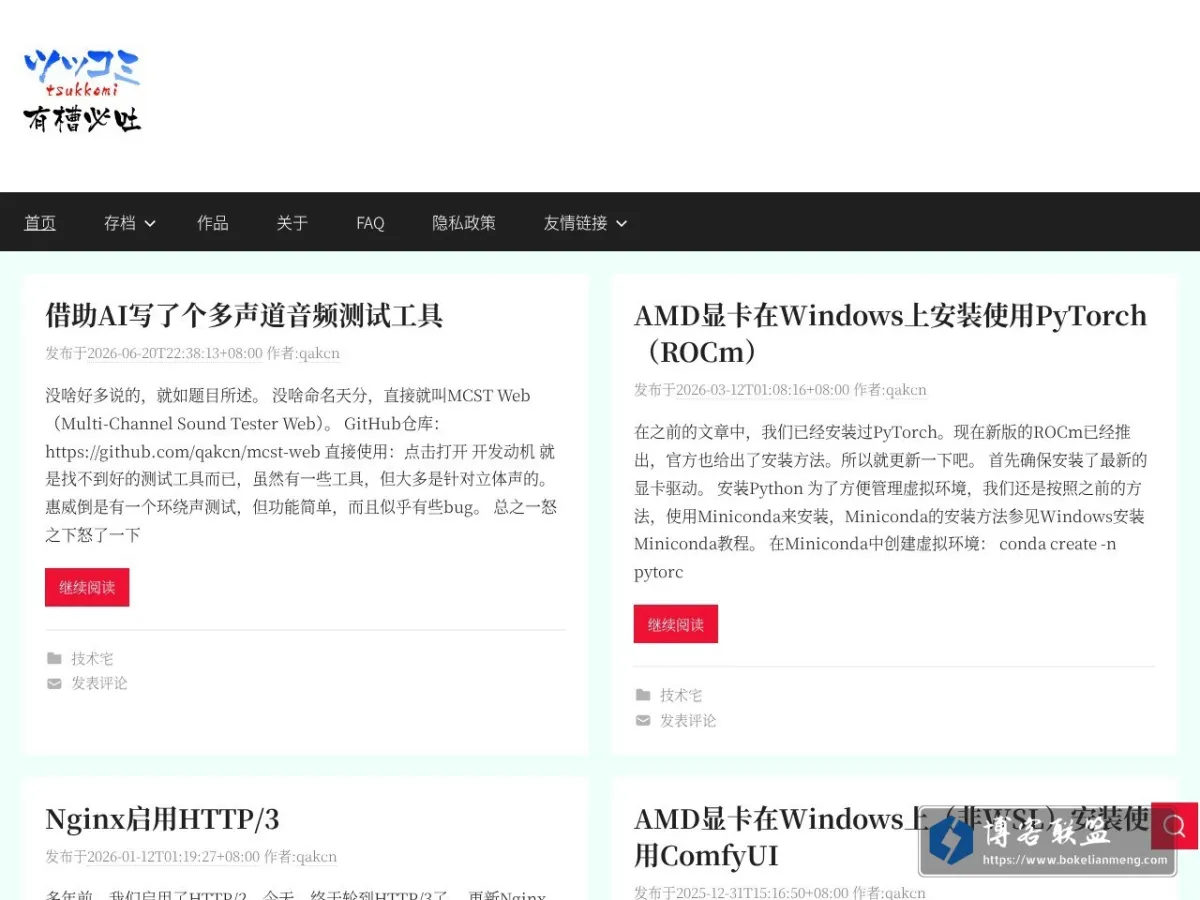Click the text https://github.com/qakcn/mcst-web
This screenshot has height=900, width=1200.
(183, 451)
